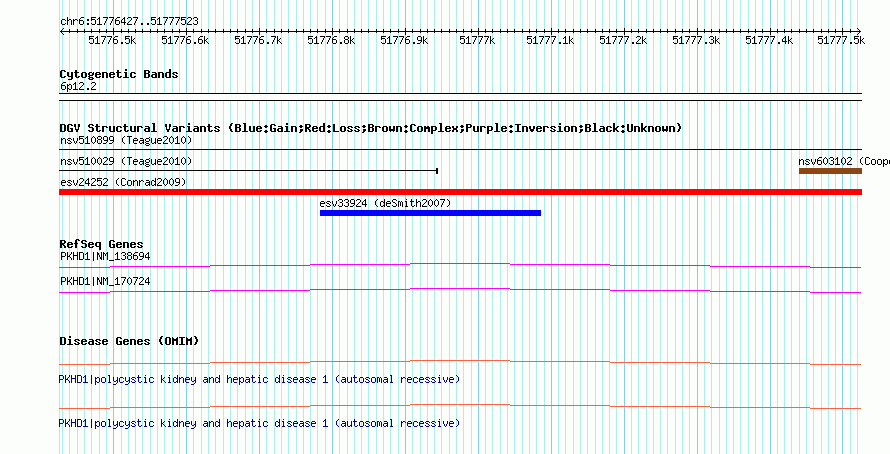Select the DGV Structural Variants track heading
The image size is (890, 454).
371,128
